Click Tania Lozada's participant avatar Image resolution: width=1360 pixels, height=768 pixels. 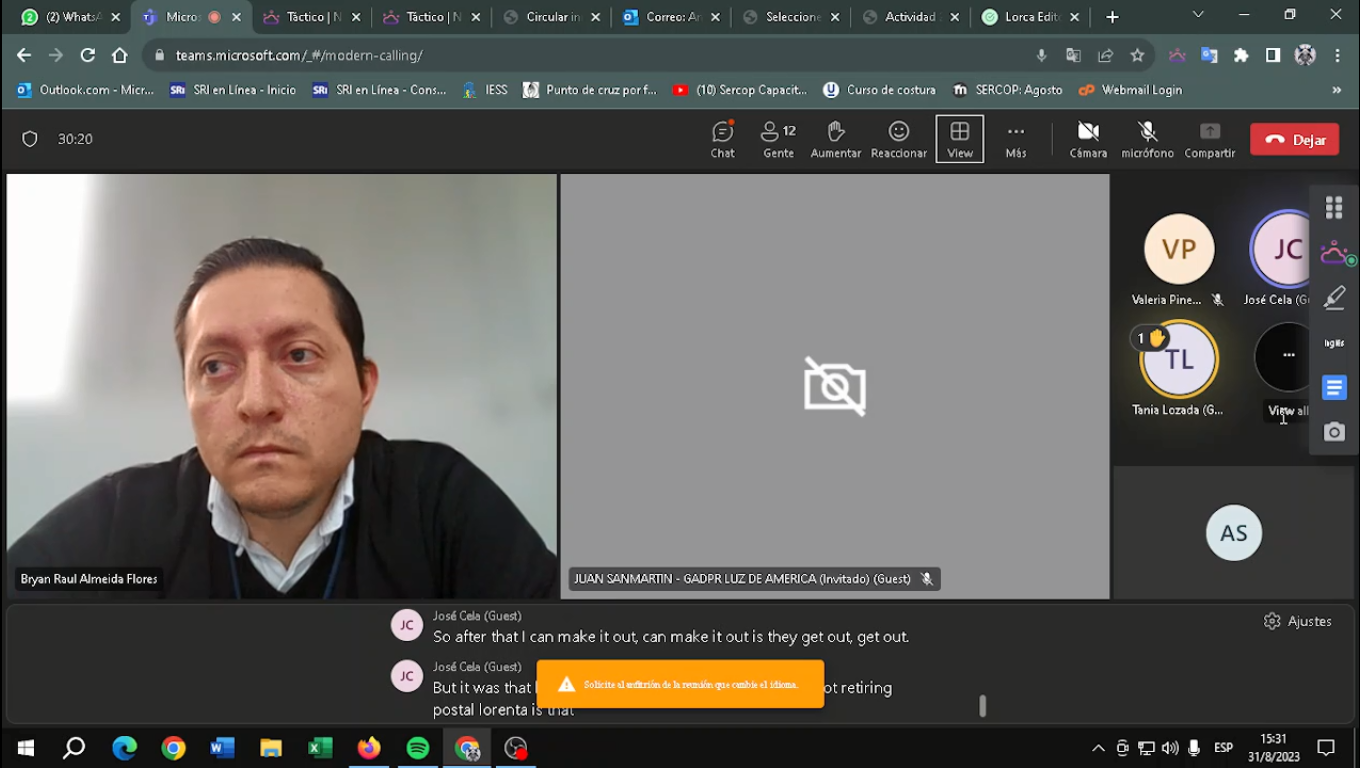point(1179,360)
